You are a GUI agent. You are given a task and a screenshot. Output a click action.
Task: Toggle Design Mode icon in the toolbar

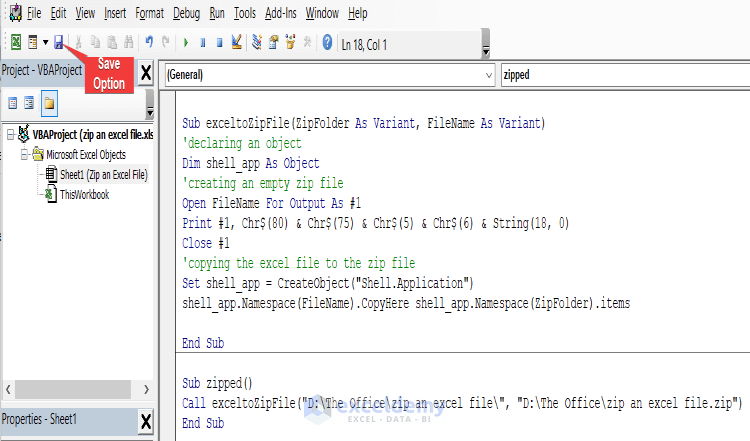(235, 43)
